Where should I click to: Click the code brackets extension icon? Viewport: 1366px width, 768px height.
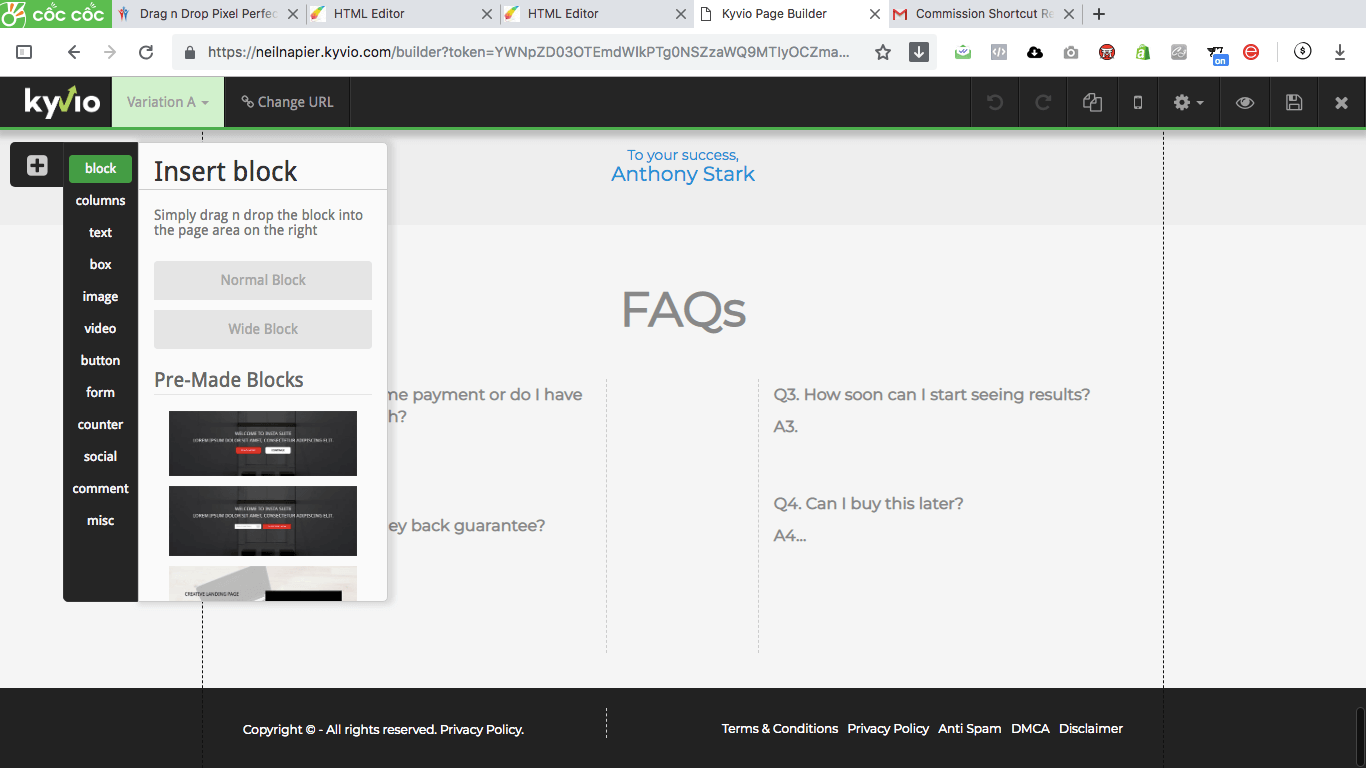pyautogui.click(x=999, y=52)
